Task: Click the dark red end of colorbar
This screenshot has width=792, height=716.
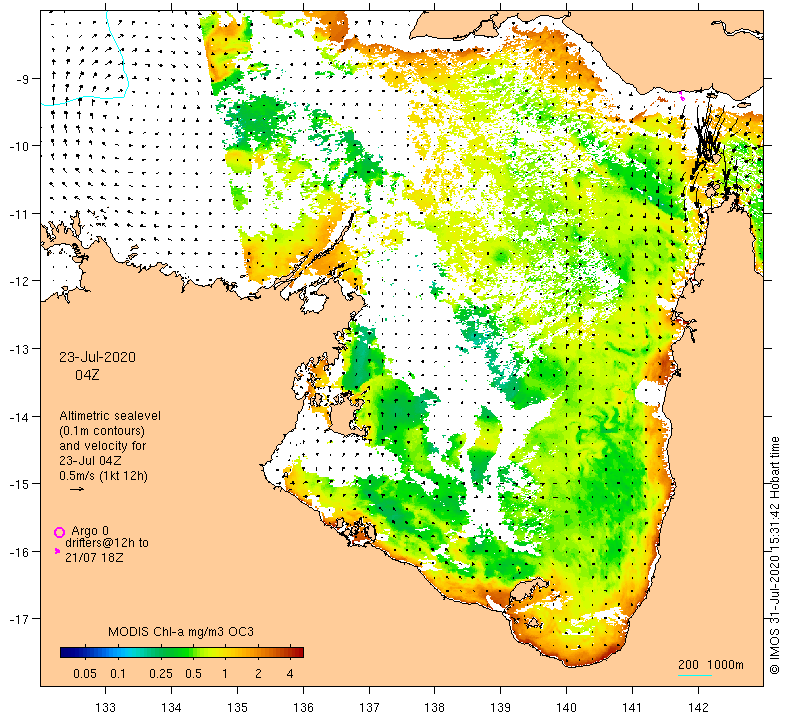Action: click(x=299, y=652)
